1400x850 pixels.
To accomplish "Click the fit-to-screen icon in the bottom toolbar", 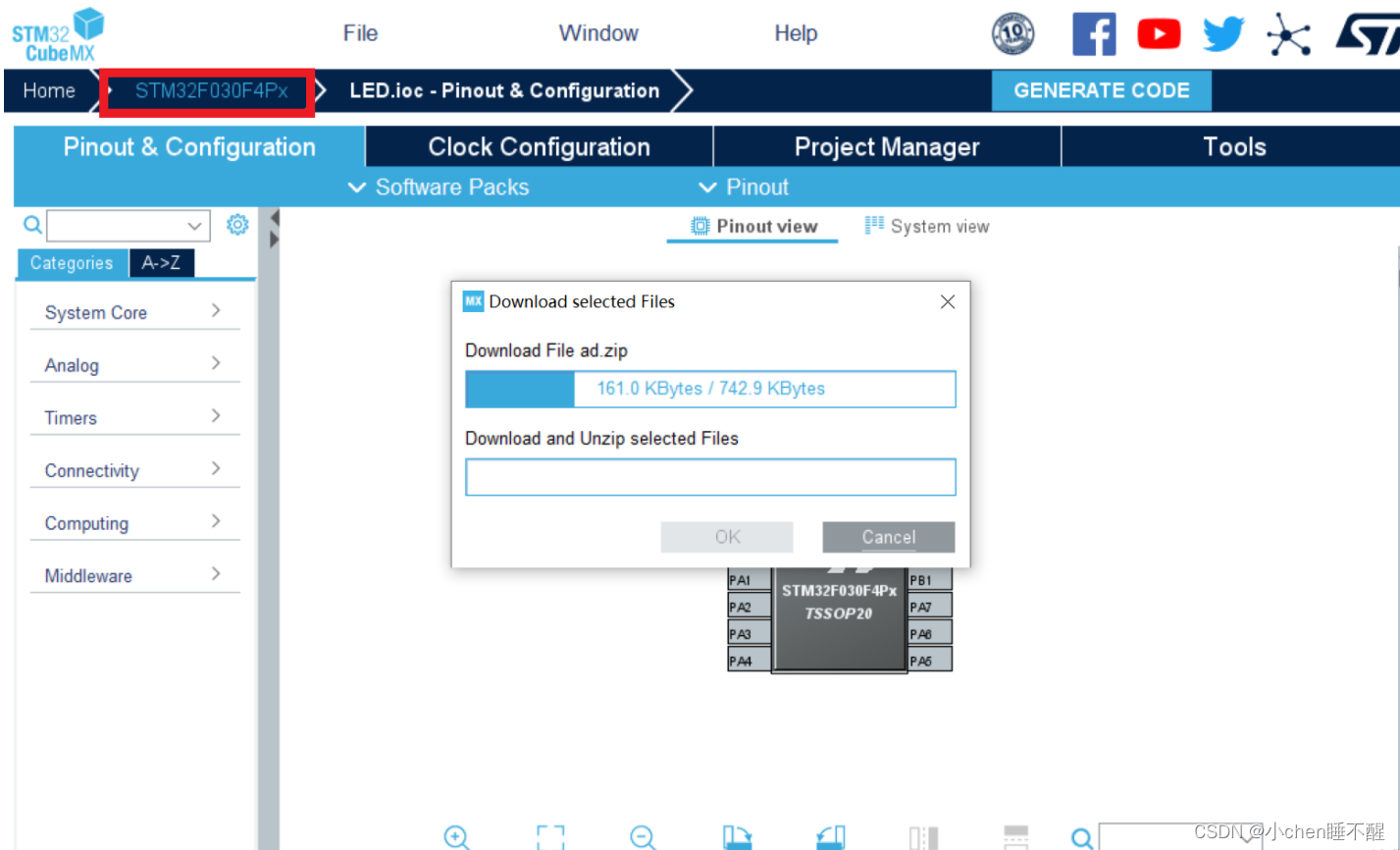I will point(550,837).
